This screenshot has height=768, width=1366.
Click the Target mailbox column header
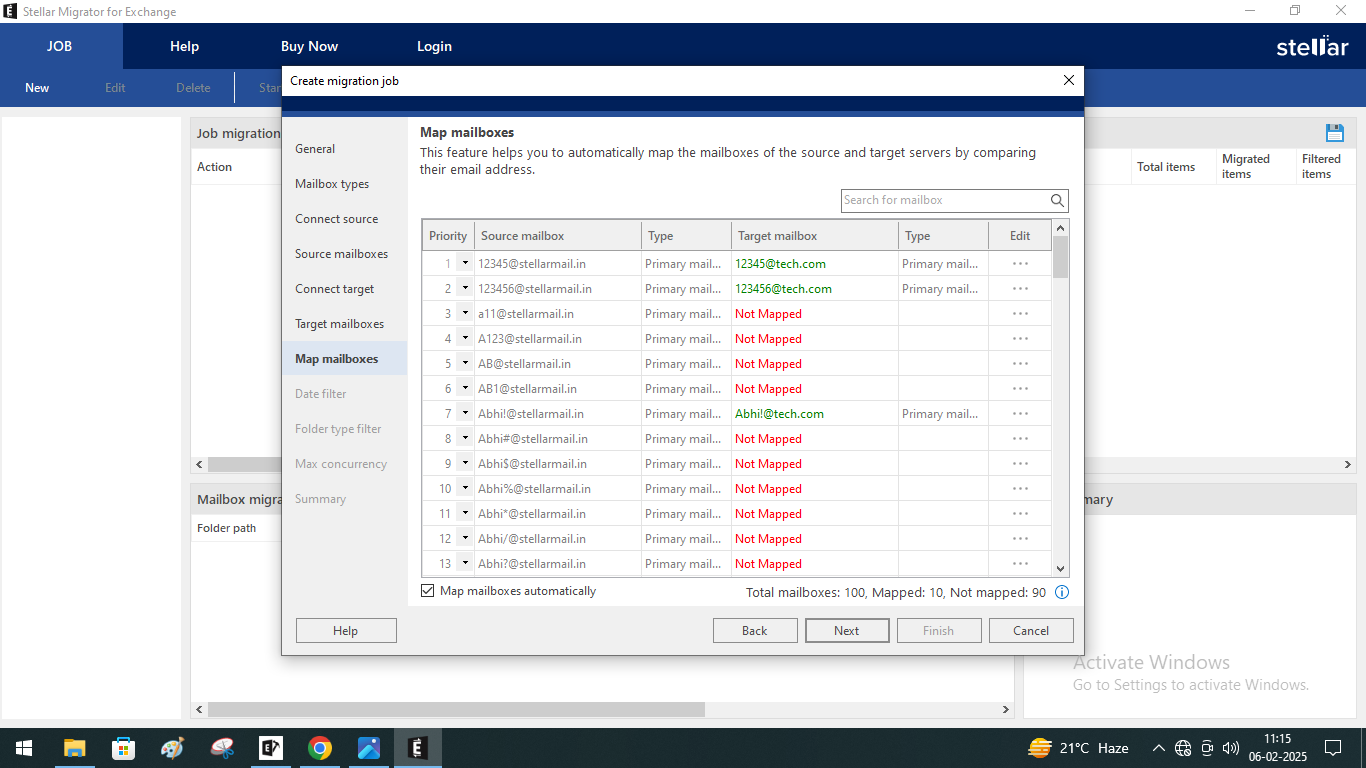point(815,236)
